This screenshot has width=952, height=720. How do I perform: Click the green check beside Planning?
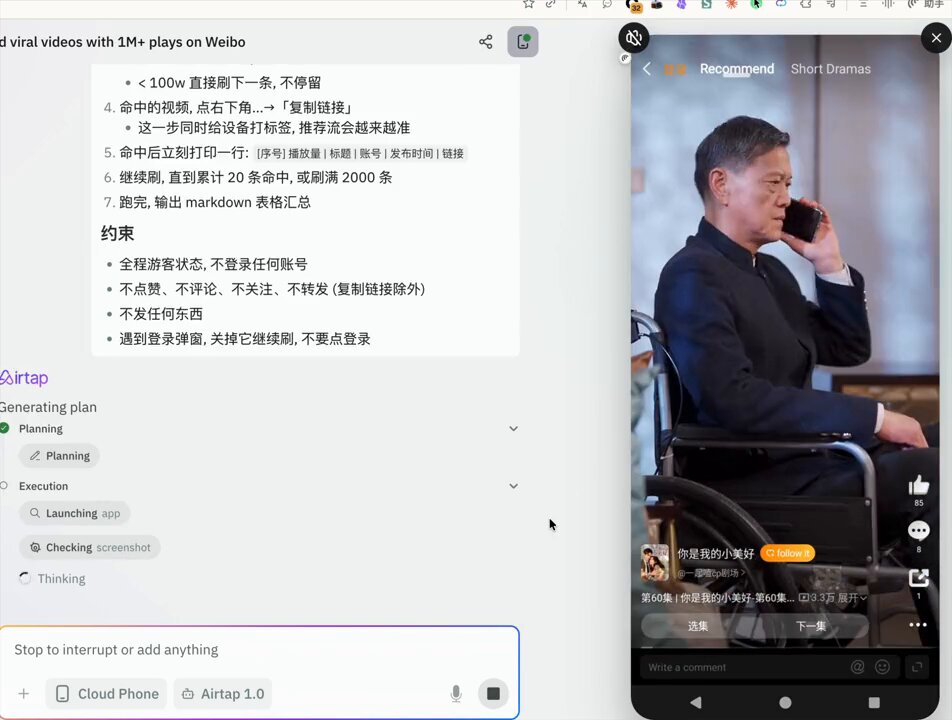4,428
